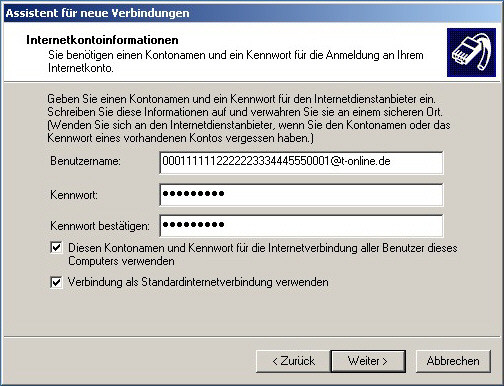Click the 'Assistent für neue Verbindungen' title bar

click(252, 13)
